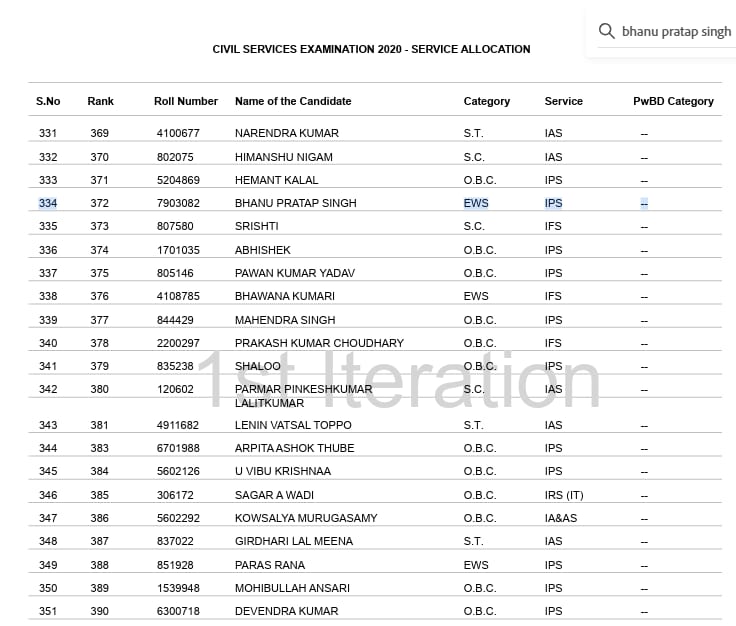
Task: Click the name 'MAHENDRA SINGH'
Action: [285, 320]
